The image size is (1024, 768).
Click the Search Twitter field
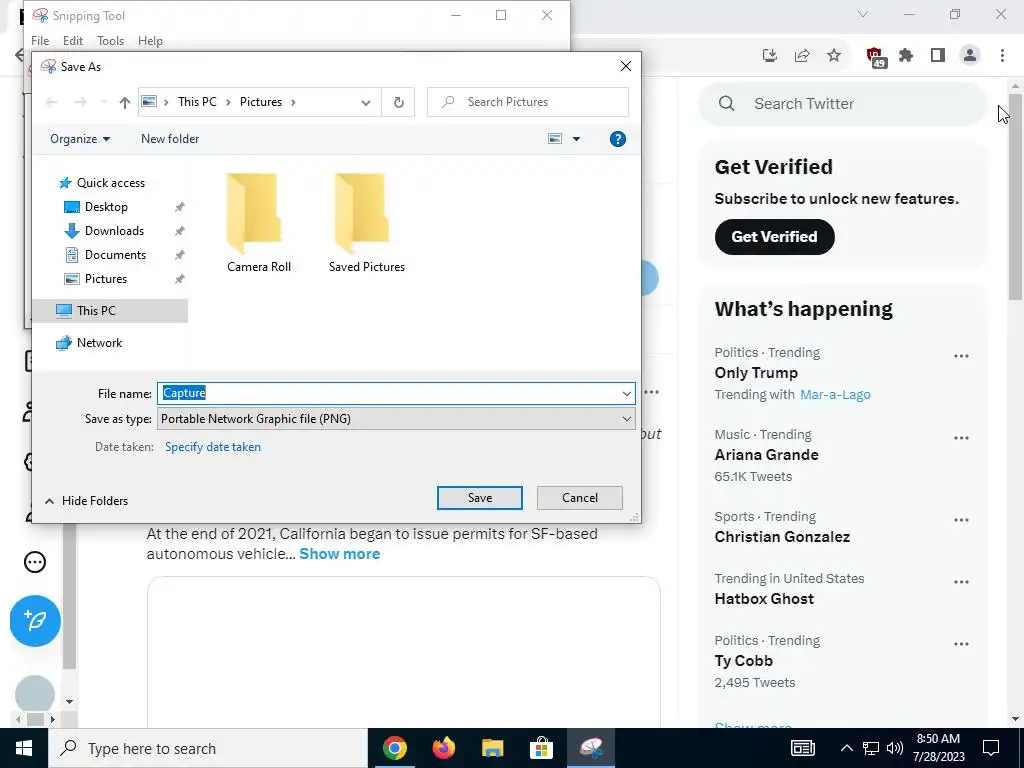point(842,104)
